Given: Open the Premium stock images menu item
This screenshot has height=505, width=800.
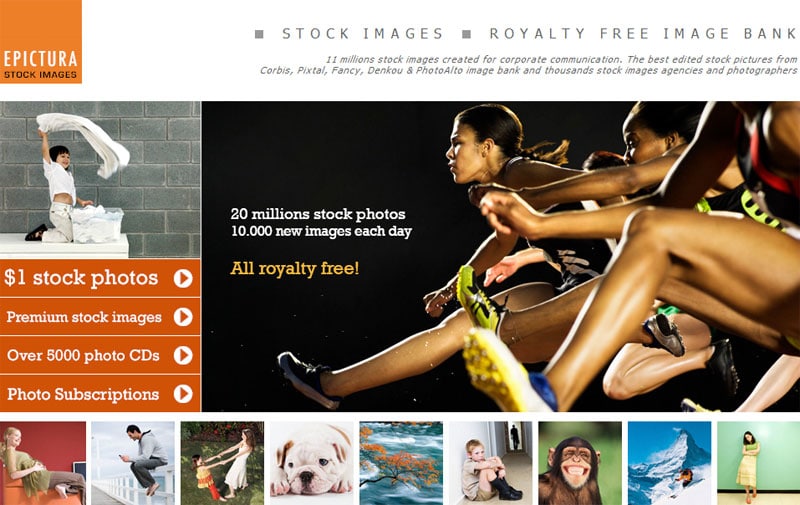Looking at the screenshot, I should (100, 317).
